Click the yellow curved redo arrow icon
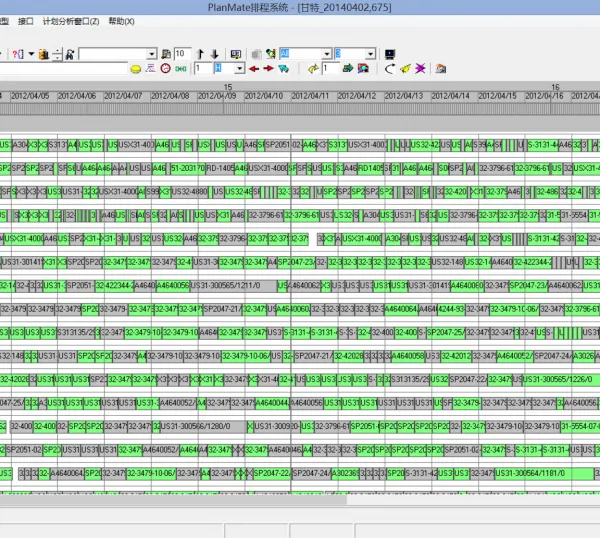Screen dimensions: 600x538 (x=313, y=69)
